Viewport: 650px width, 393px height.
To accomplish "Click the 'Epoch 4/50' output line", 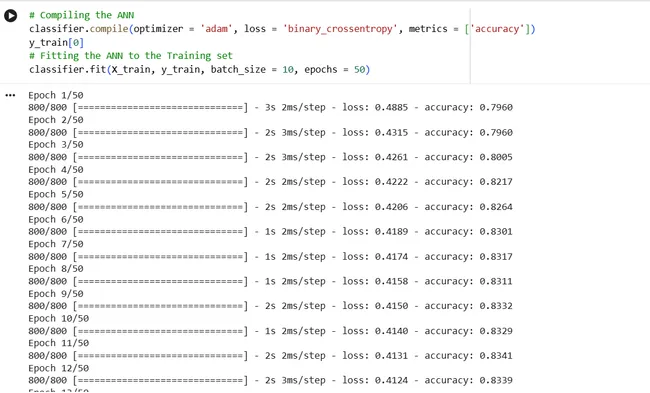I will coord(56,170).
